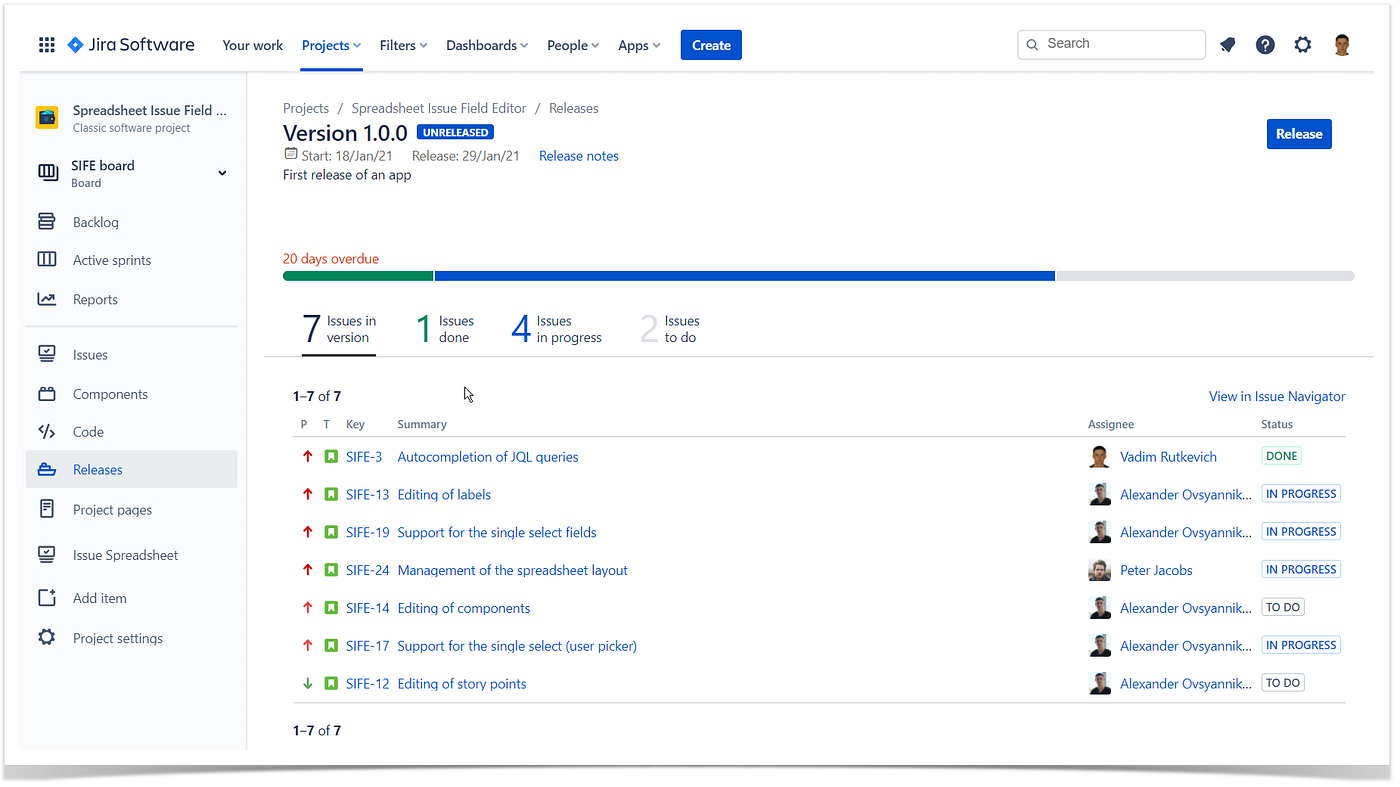The height and width of the screenshot is (787, 1400).
Task: Open summary Editing of story points
Action: [x=462, y=684]
